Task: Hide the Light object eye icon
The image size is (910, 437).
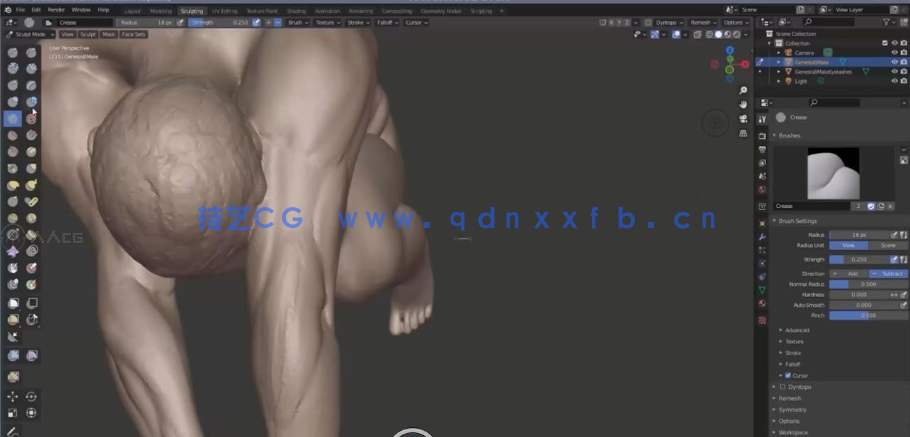Action: [x=894, y=81]
